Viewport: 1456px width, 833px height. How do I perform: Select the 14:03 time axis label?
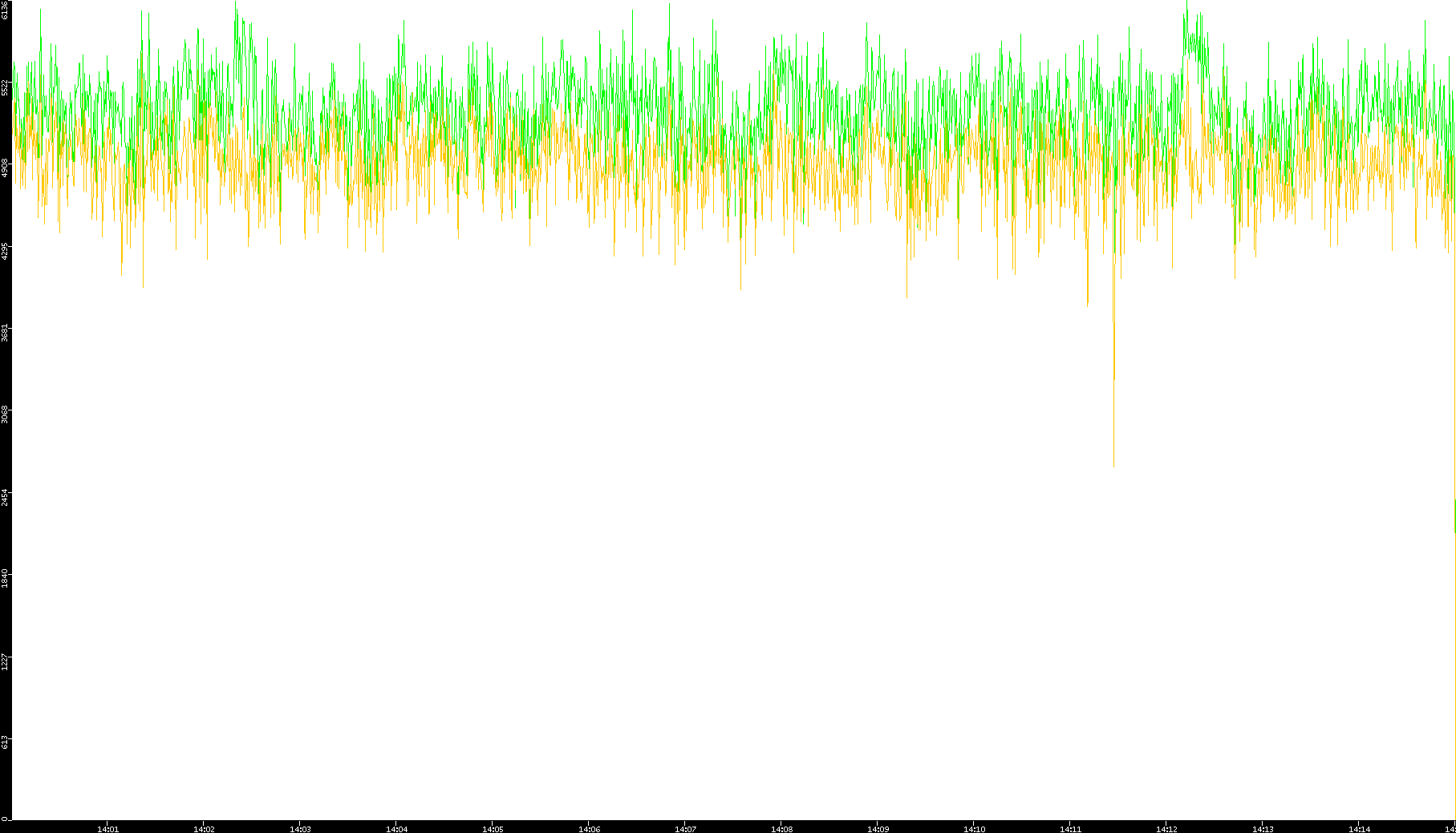[300, 829]
